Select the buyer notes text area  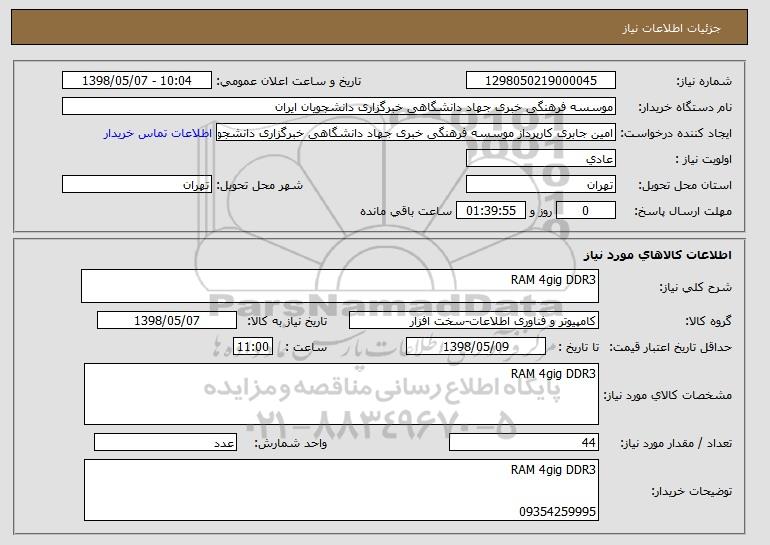tap(341, 490)
